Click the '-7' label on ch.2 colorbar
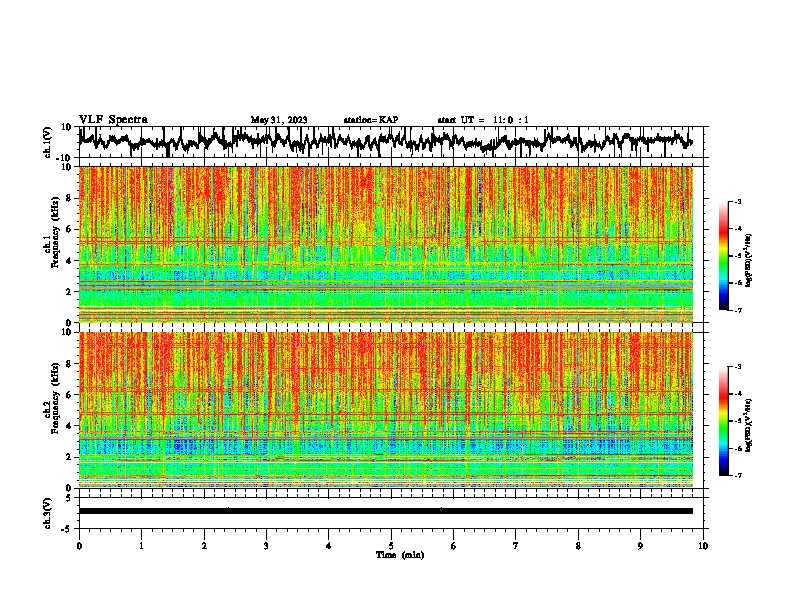The image size is (792, 612). pos(738,475)
